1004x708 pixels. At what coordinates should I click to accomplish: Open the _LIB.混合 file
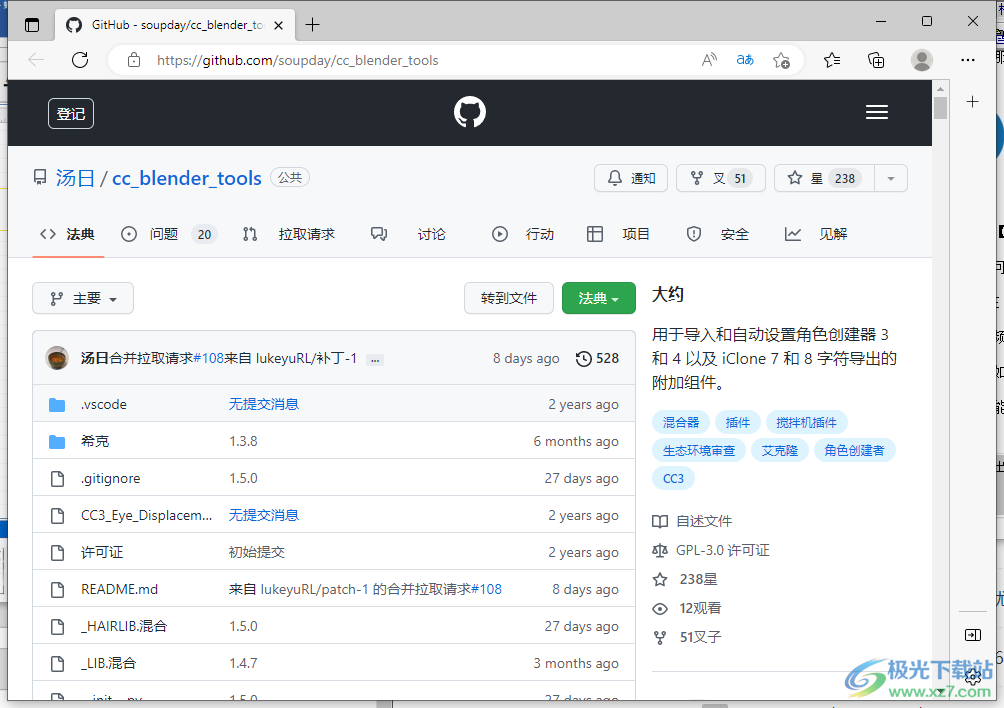(108, 663)
